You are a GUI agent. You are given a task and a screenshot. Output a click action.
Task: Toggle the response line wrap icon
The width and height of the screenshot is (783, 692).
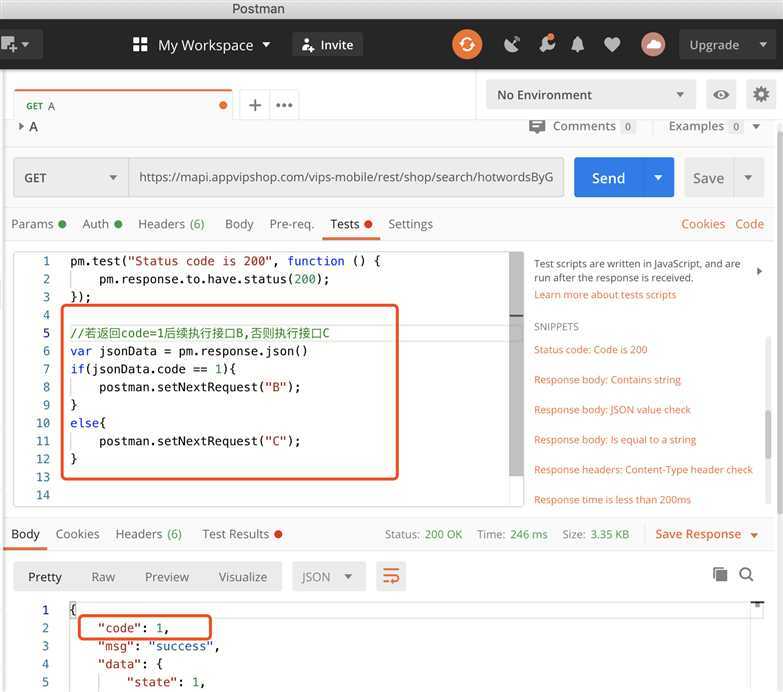point(391,576)
